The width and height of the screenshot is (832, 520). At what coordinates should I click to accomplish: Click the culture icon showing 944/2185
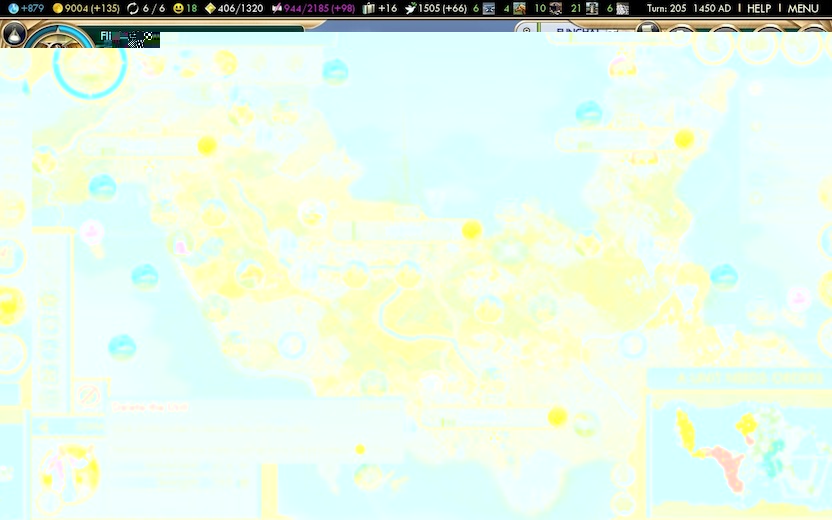[x=277, y=8]
